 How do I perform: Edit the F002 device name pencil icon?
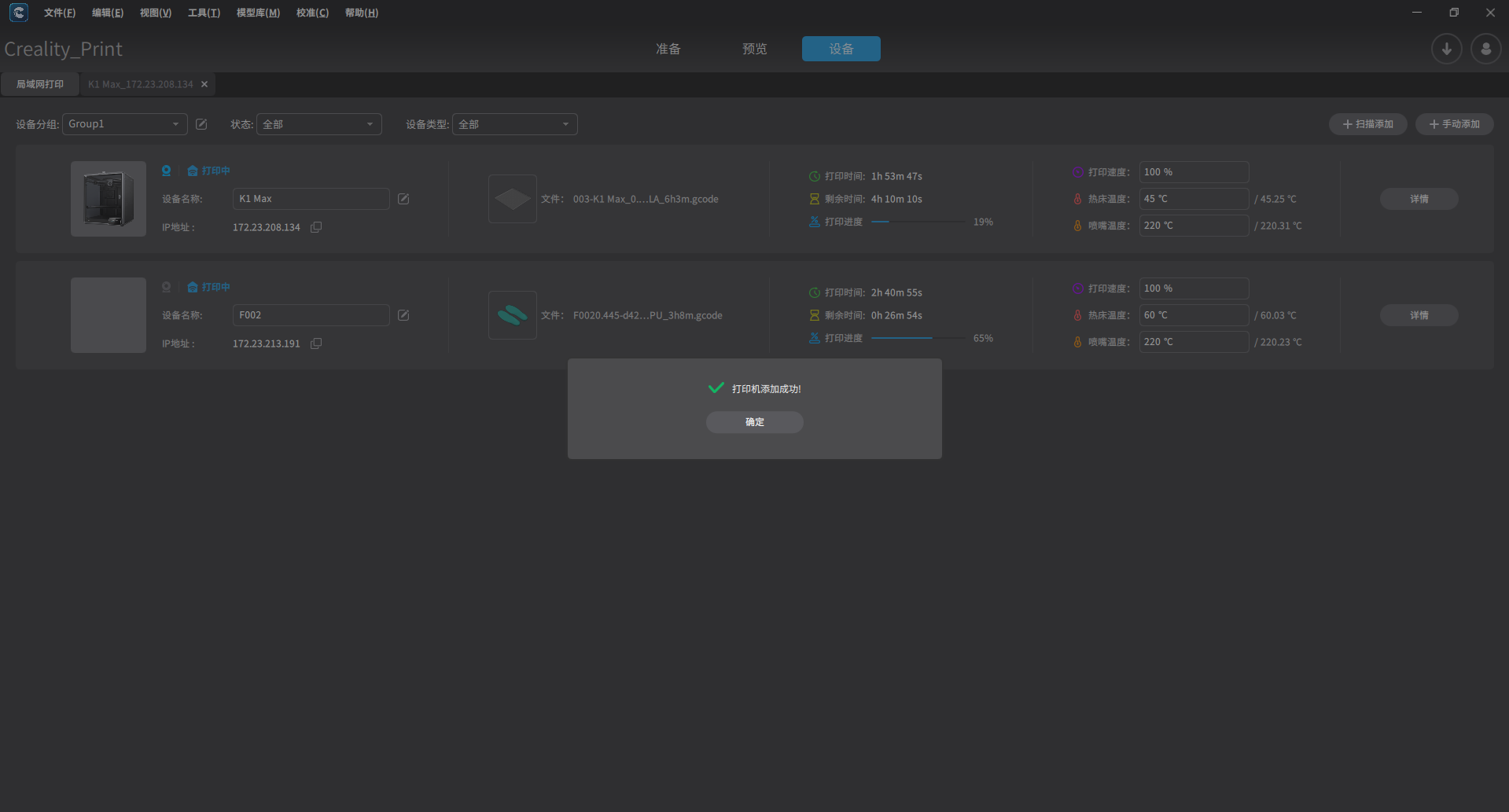(403, 315)
